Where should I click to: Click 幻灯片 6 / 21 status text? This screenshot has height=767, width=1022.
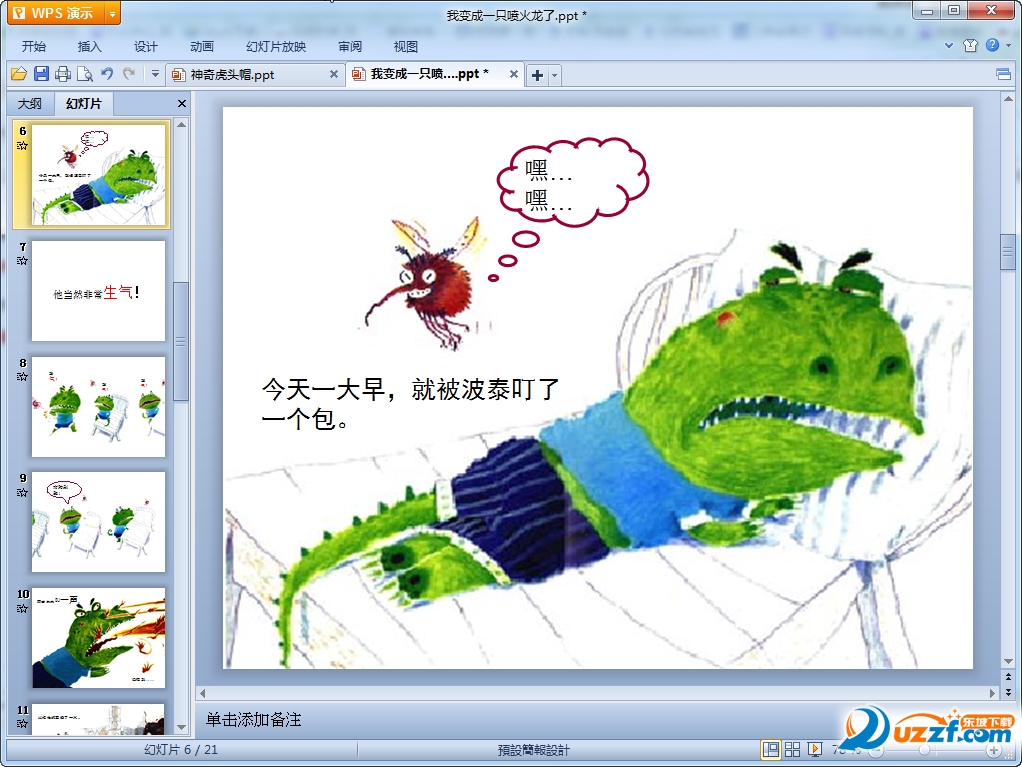pyautogui.click(x=181, y=749)
